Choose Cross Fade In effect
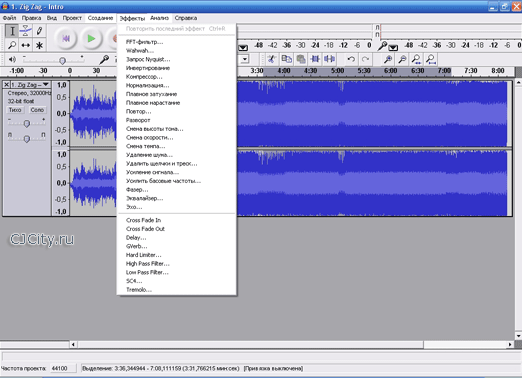 point(177,220)
